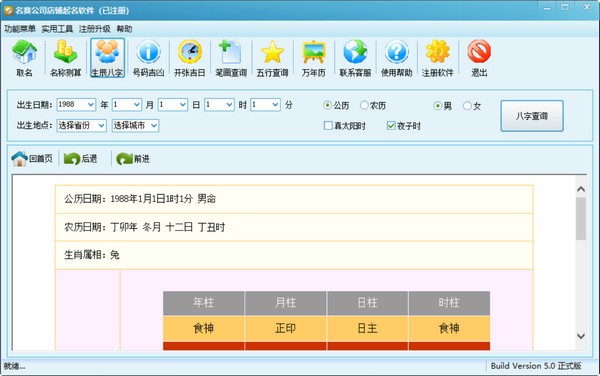Enable the 真太阳时 checkbox
600x376 pixels.
(328, 125)
